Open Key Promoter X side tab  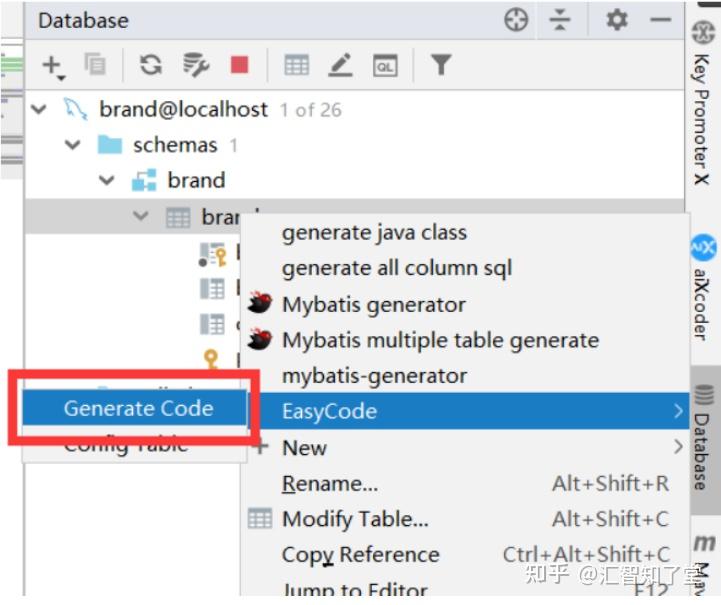[702, 103]
